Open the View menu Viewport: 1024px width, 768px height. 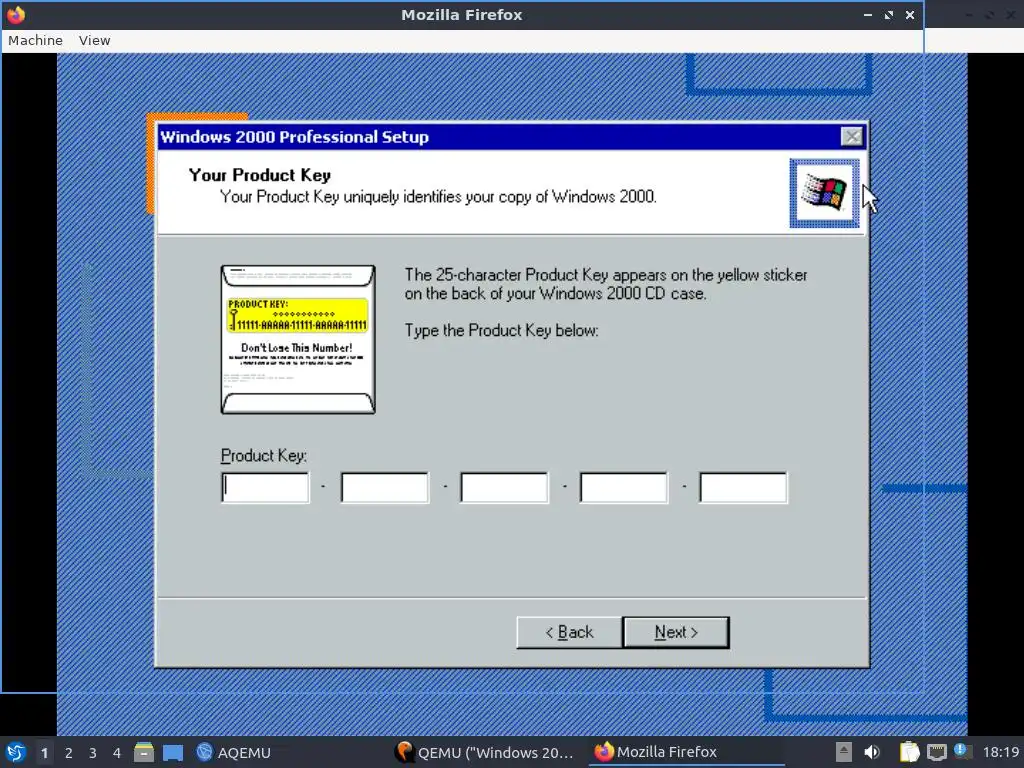pyautogui.click(x=95, y=40)
